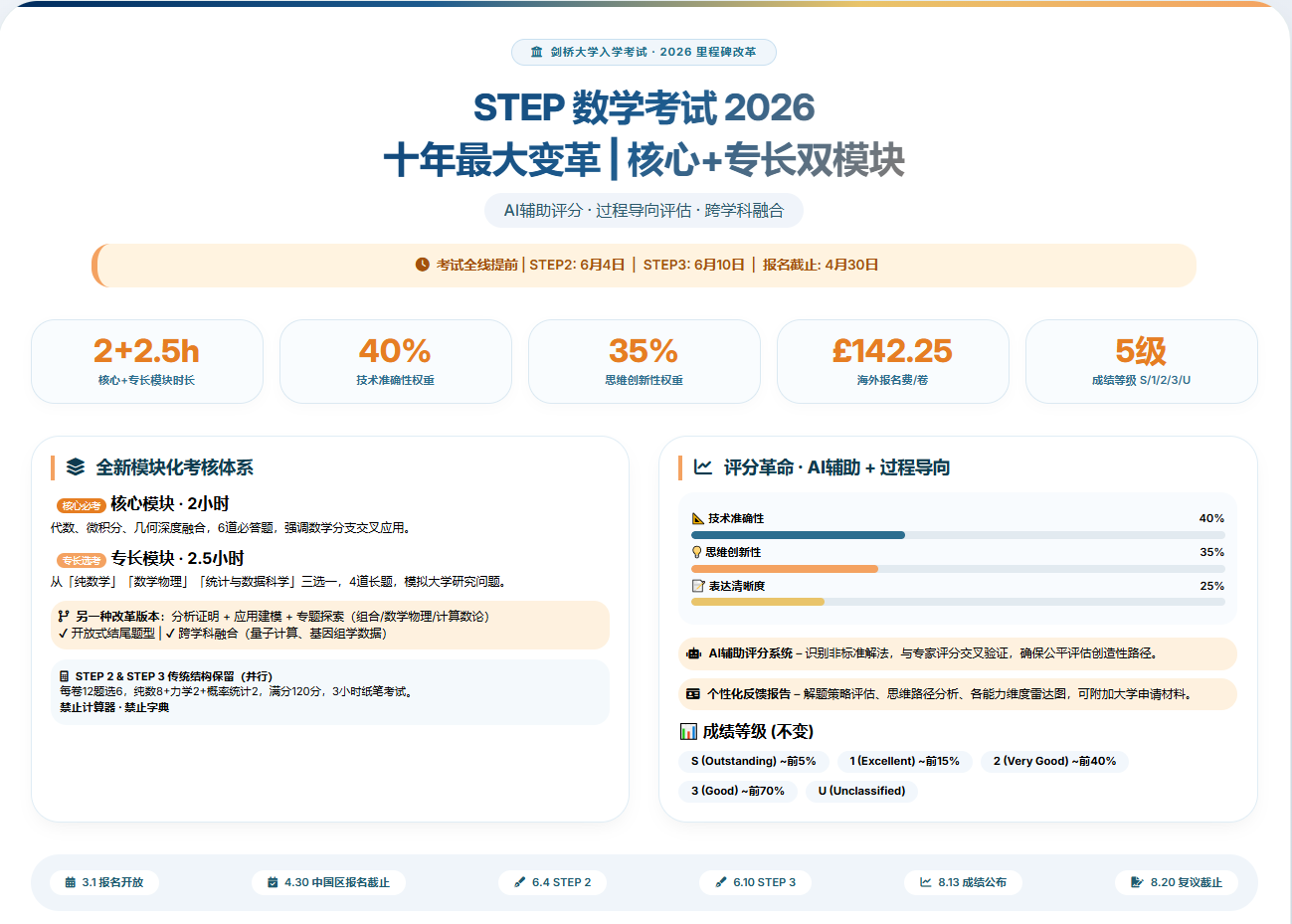1292x924 pixels.
Task: Select the U (Unclassified) grade chip
Action: pos(861,791)
